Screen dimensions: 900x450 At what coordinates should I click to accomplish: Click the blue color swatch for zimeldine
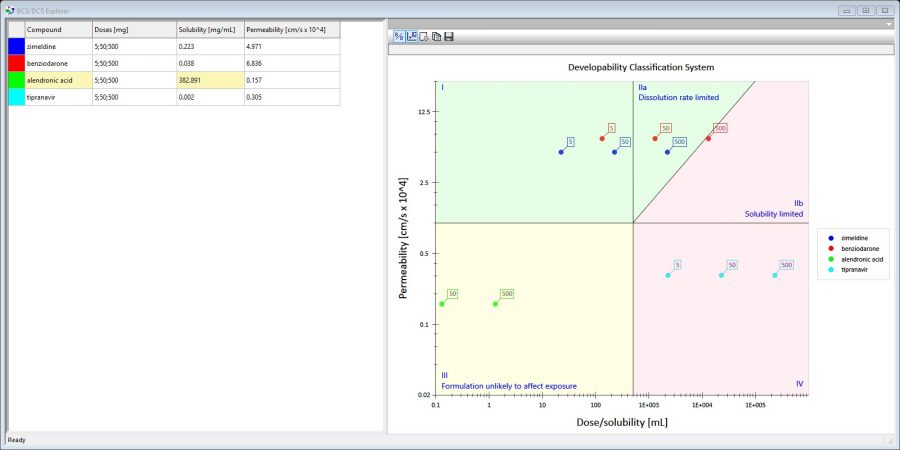pos(16,46)
